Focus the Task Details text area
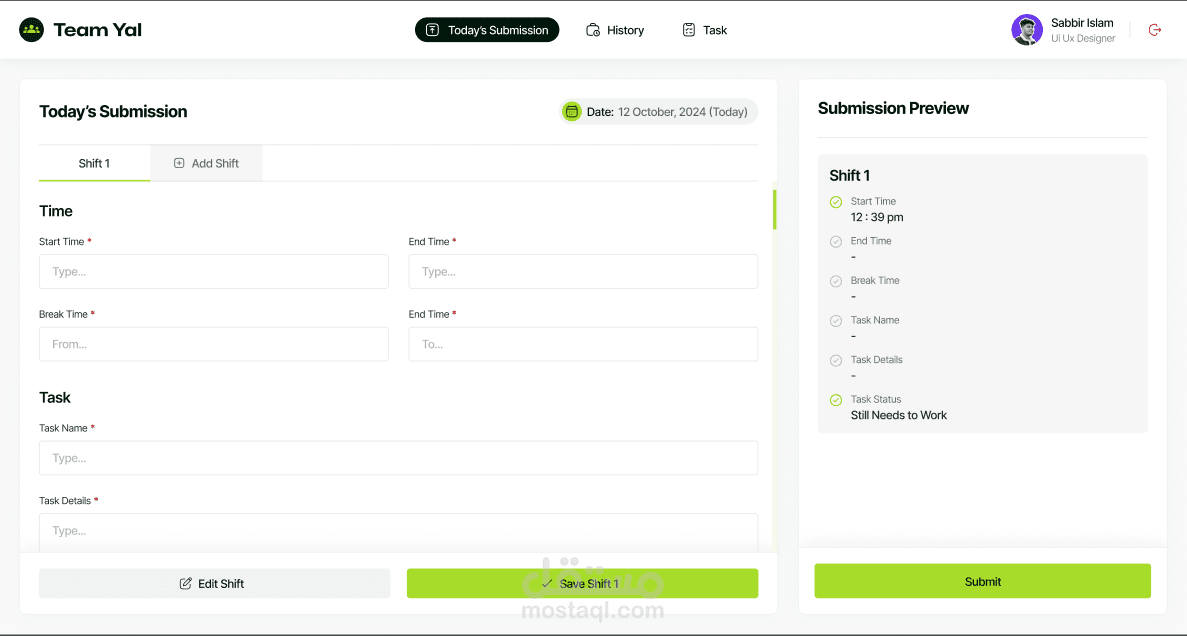This screenshot has height=636, width=1187. click(398, 533)
